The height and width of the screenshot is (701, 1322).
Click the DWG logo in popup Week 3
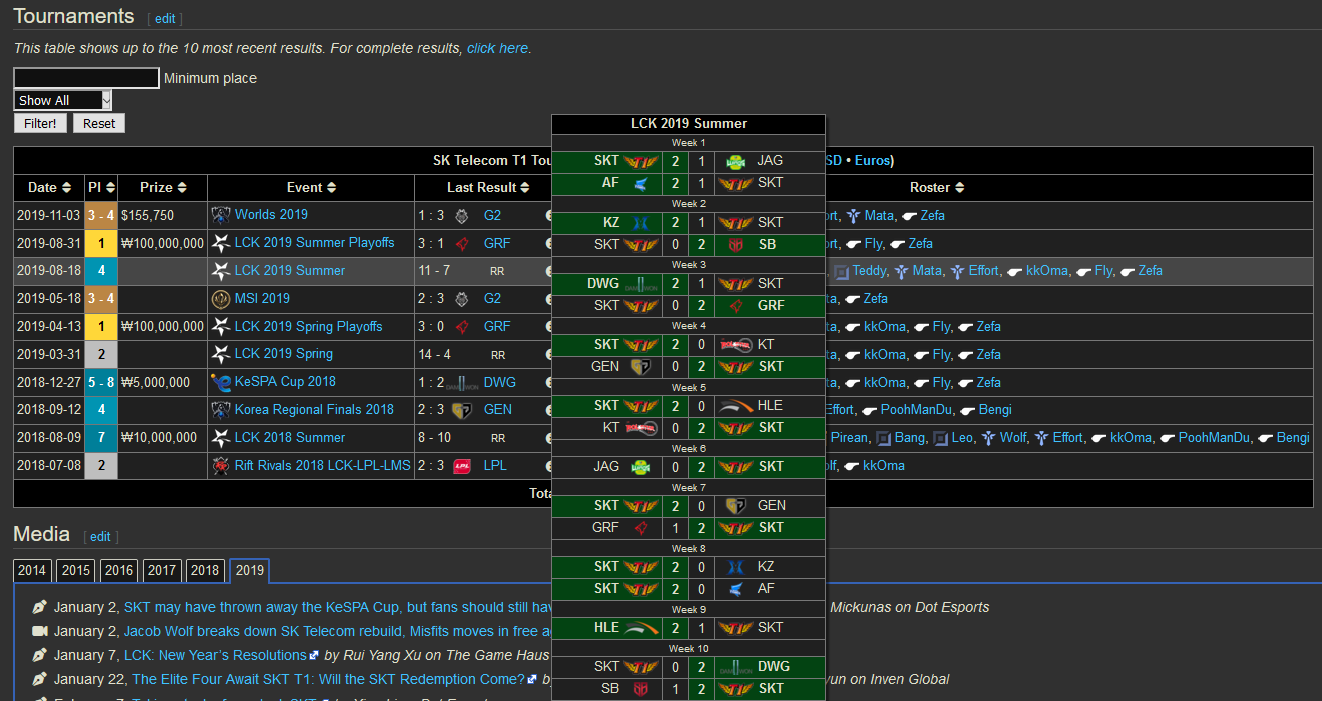[x=640, y=284]
